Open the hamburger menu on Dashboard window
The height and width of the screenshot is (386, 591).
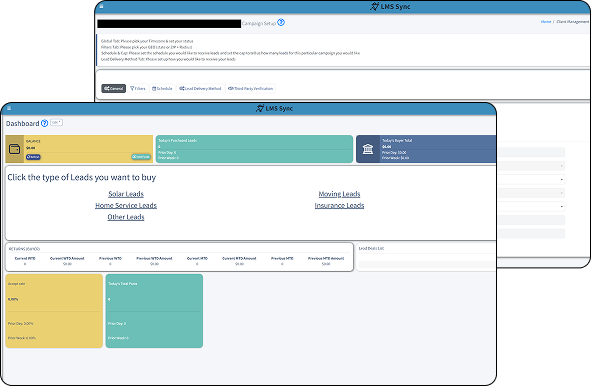point(9,109)
